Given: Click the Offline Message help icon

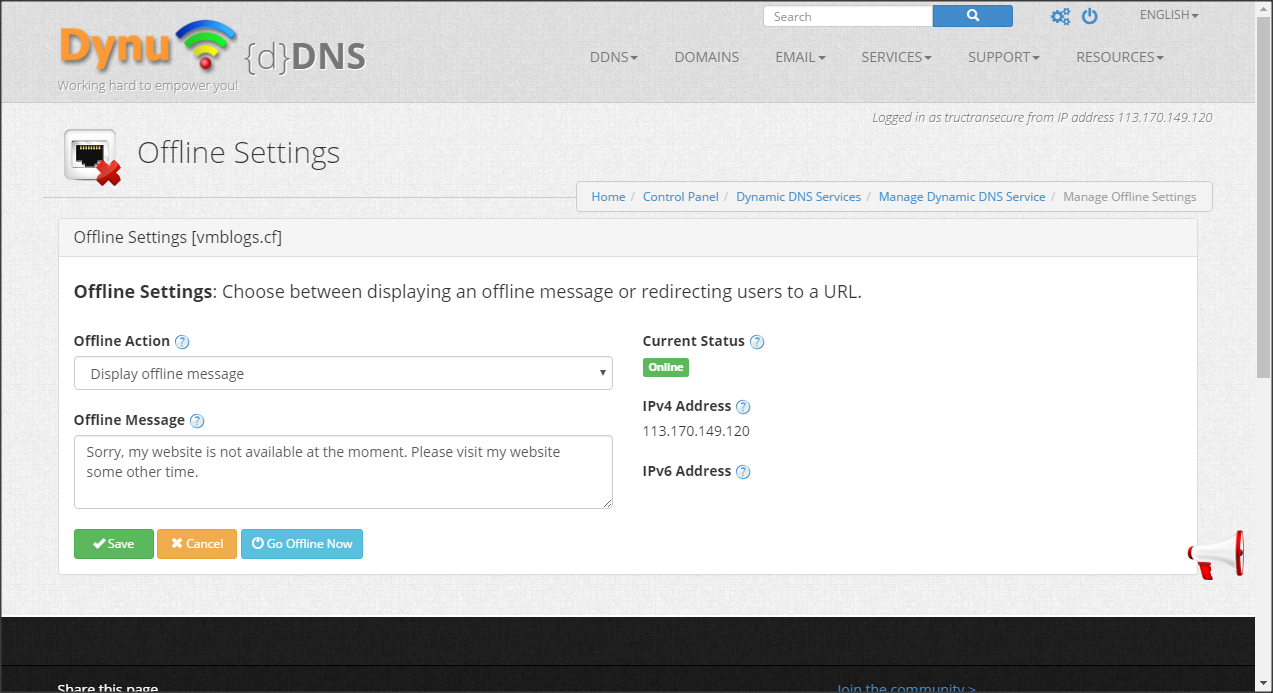Looking at the screenshot, I should click(x=197, y=421).
